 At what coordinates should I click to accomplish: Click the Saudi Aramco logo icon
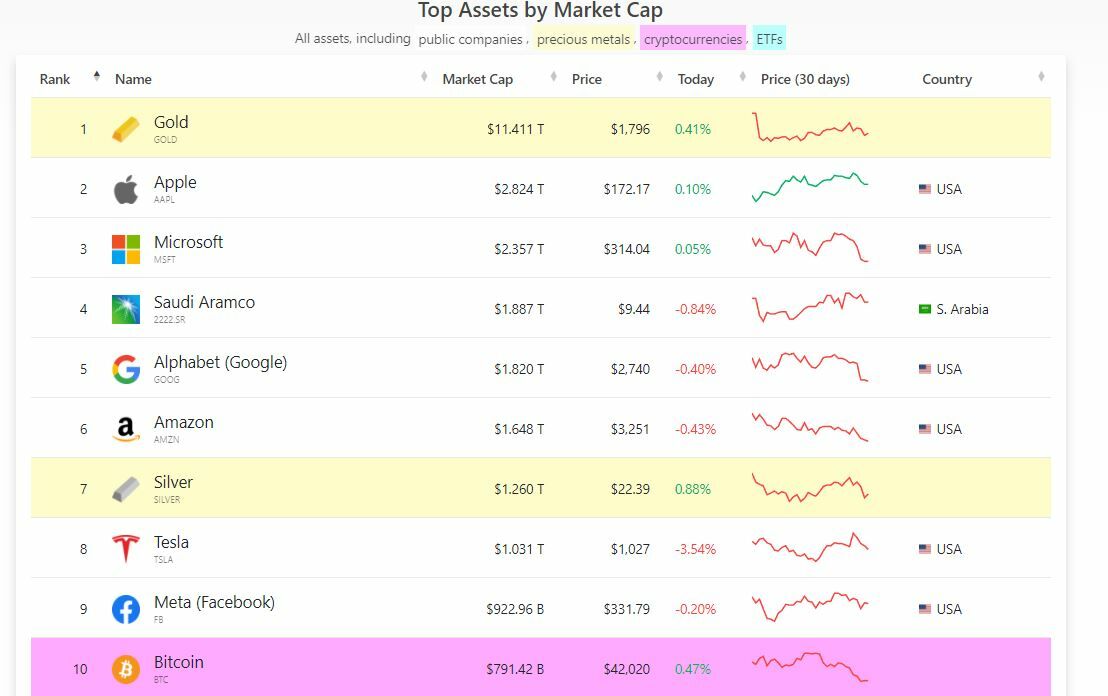[x=126, y=309]
